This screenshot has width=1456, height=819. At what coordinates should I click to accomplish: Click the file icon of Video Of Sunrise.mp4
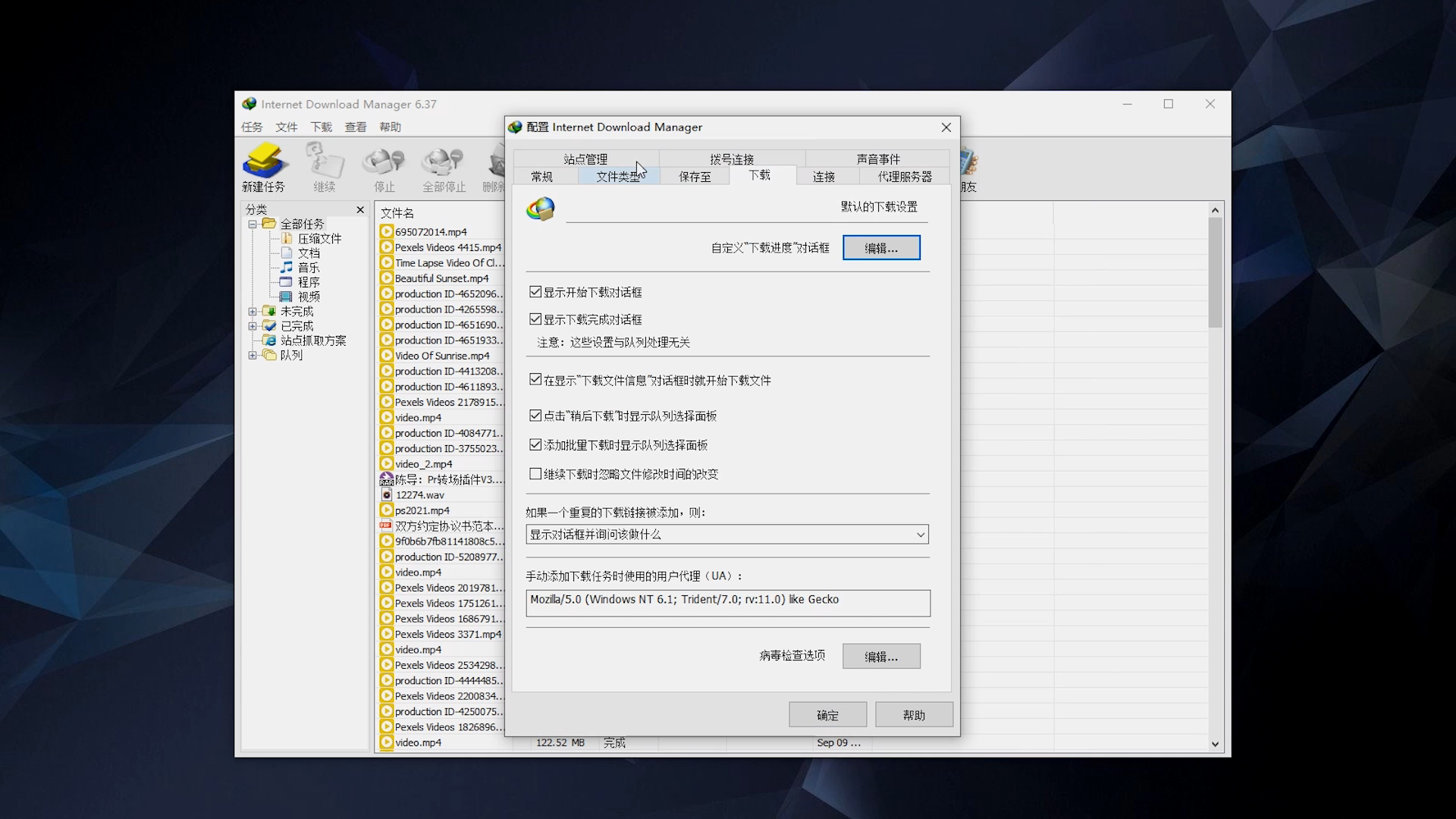[387, 356]
